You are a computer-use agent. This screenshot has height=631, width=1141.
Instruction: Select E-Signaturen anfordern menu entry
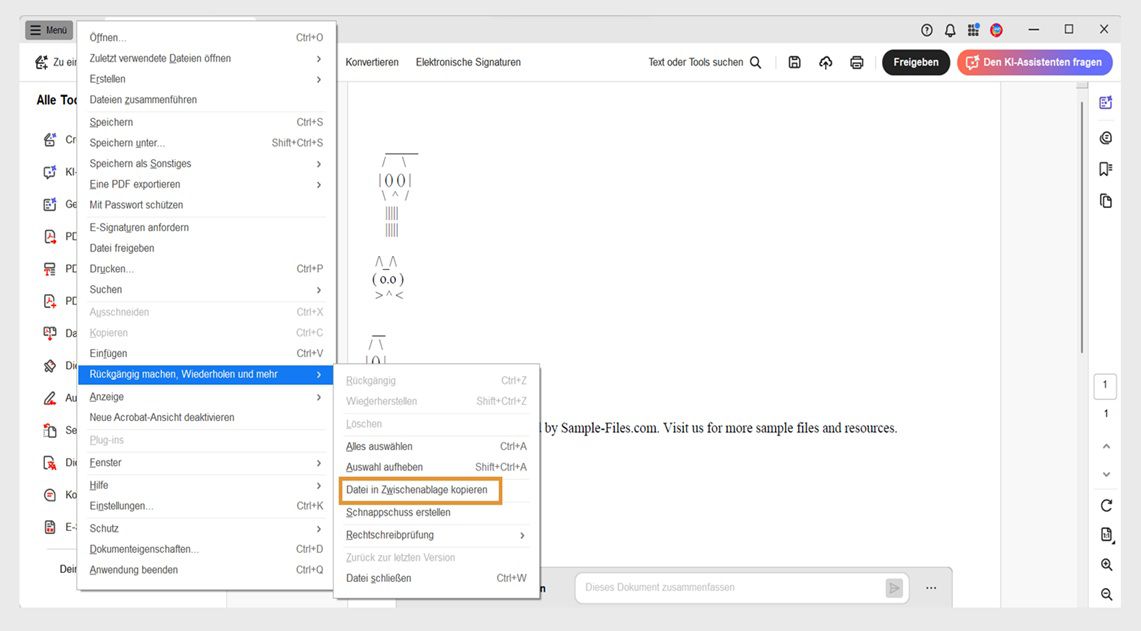[x=206, y=227]
